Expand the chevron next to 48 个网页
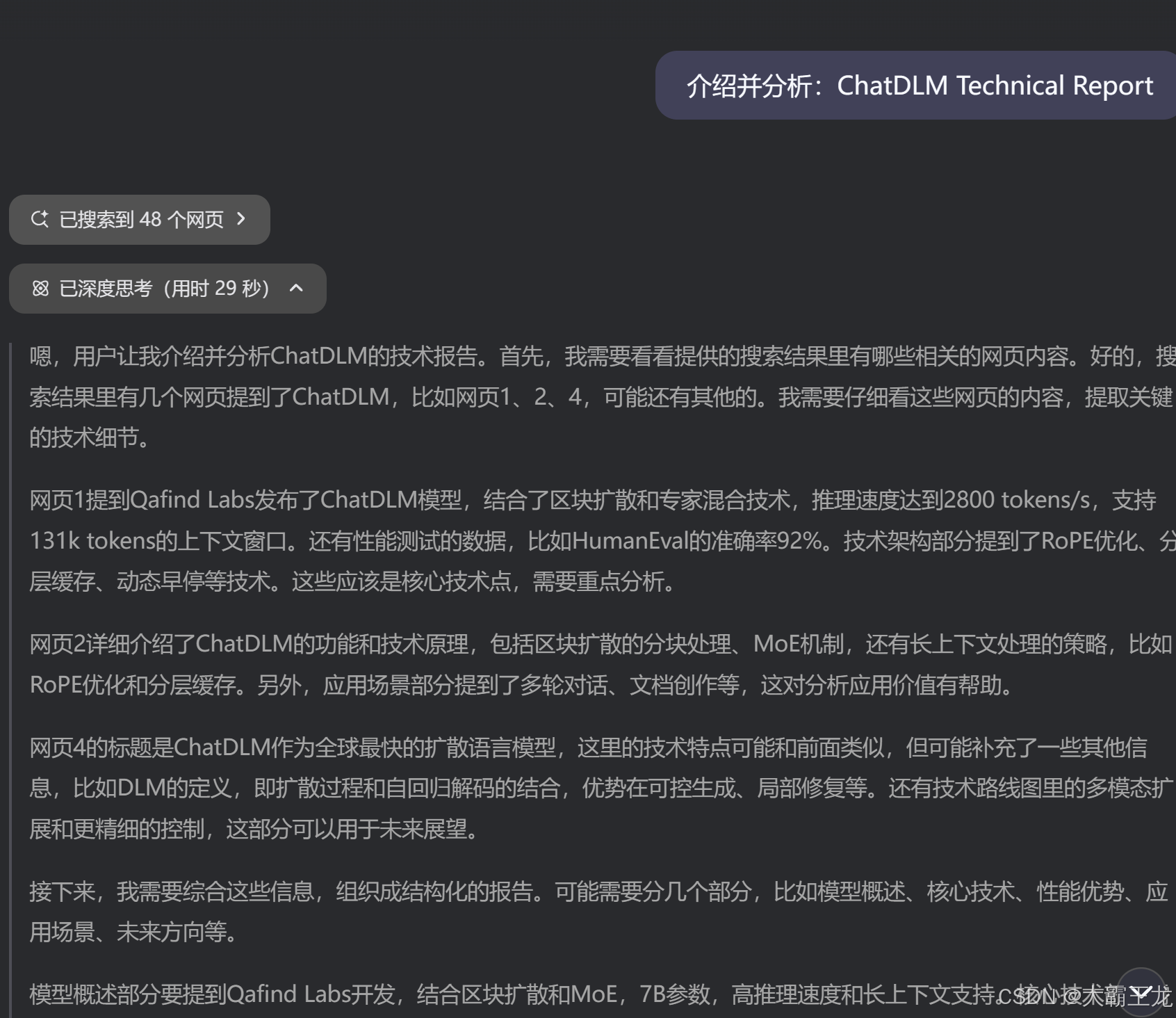 click(x=241, y=219)
